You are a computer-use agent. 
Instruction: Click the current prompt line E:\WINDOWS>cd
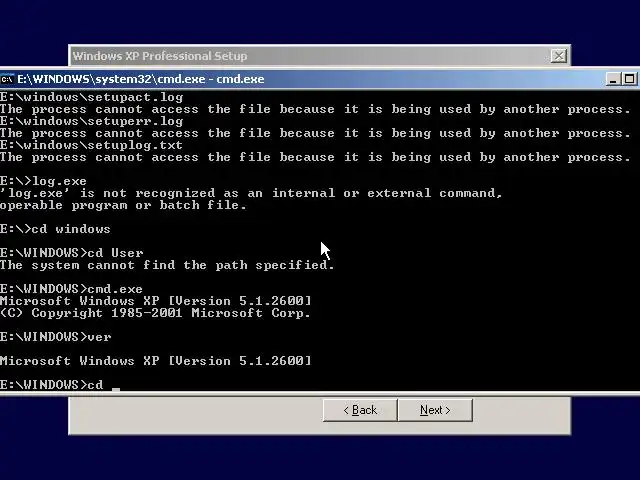(x=60, y=385)
